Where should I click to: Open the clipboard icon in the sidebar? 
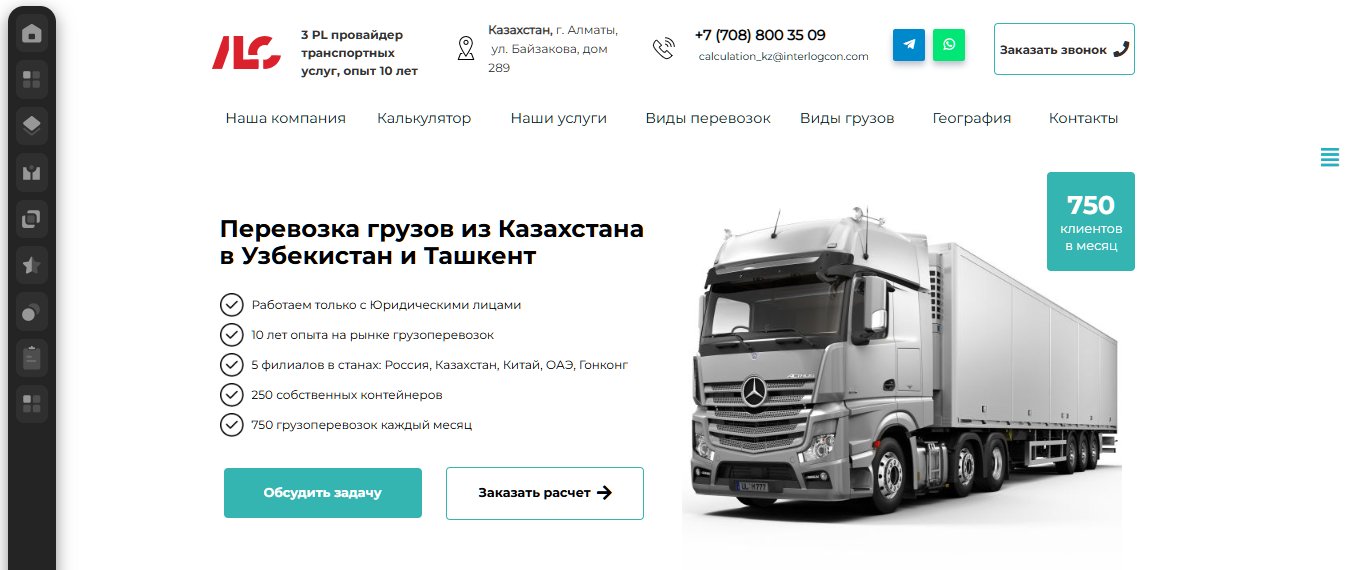pos(32,357)
